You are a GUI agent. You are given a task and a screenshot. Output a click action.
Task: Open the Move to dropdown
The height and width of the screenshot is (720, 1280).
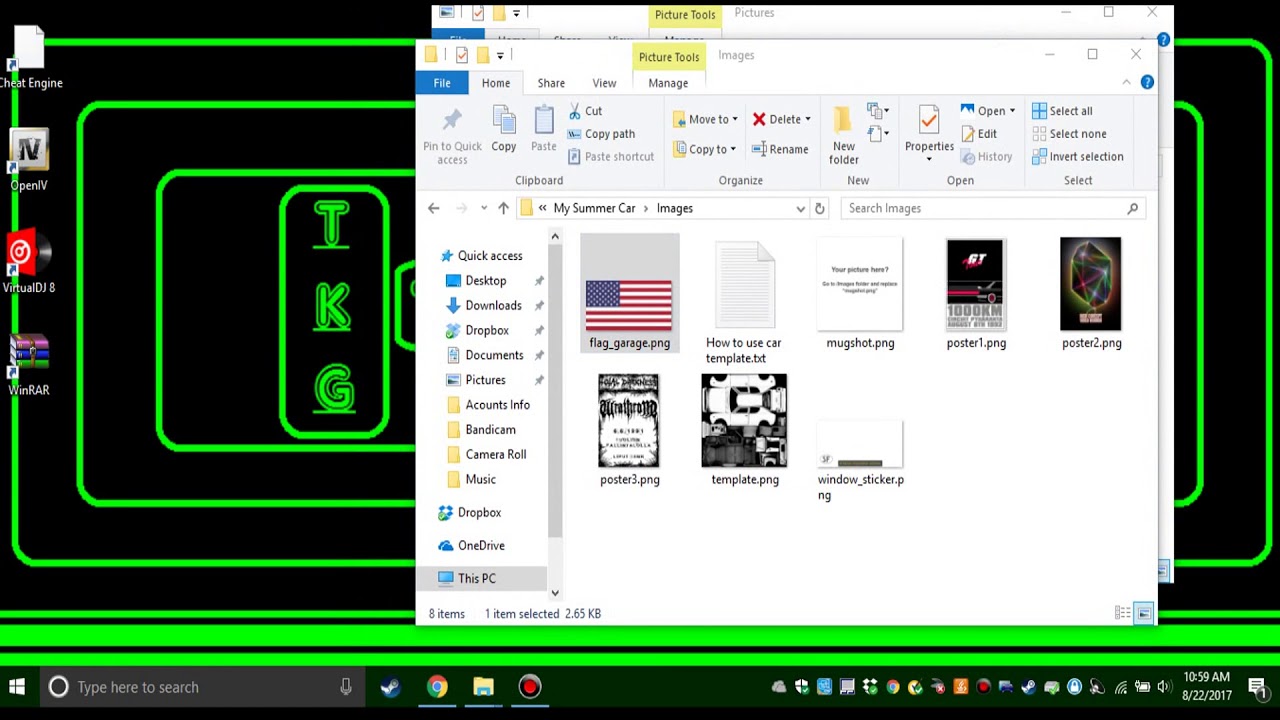pos(706,120)
